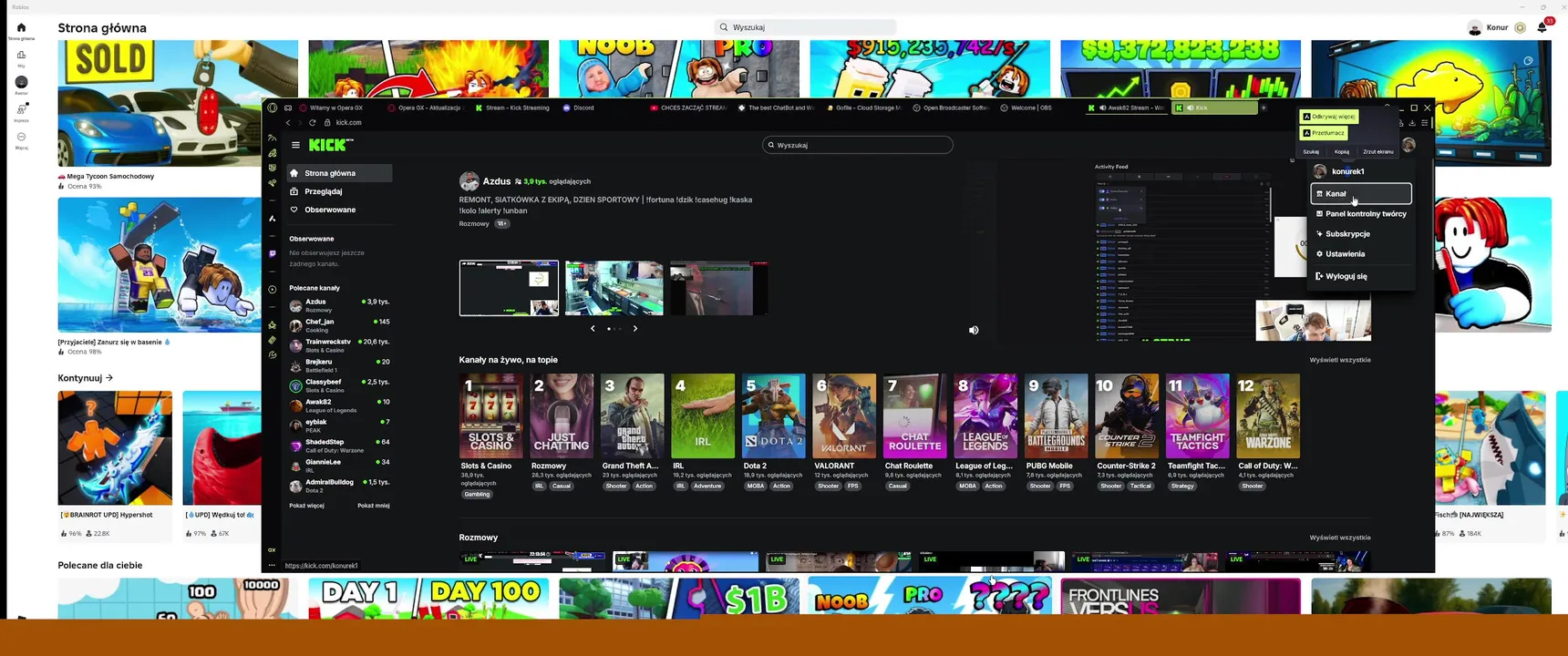Click Odkrywaj więcej popup button
This screenshot has width=1568, height=656.
click(x=1329, y=117)
